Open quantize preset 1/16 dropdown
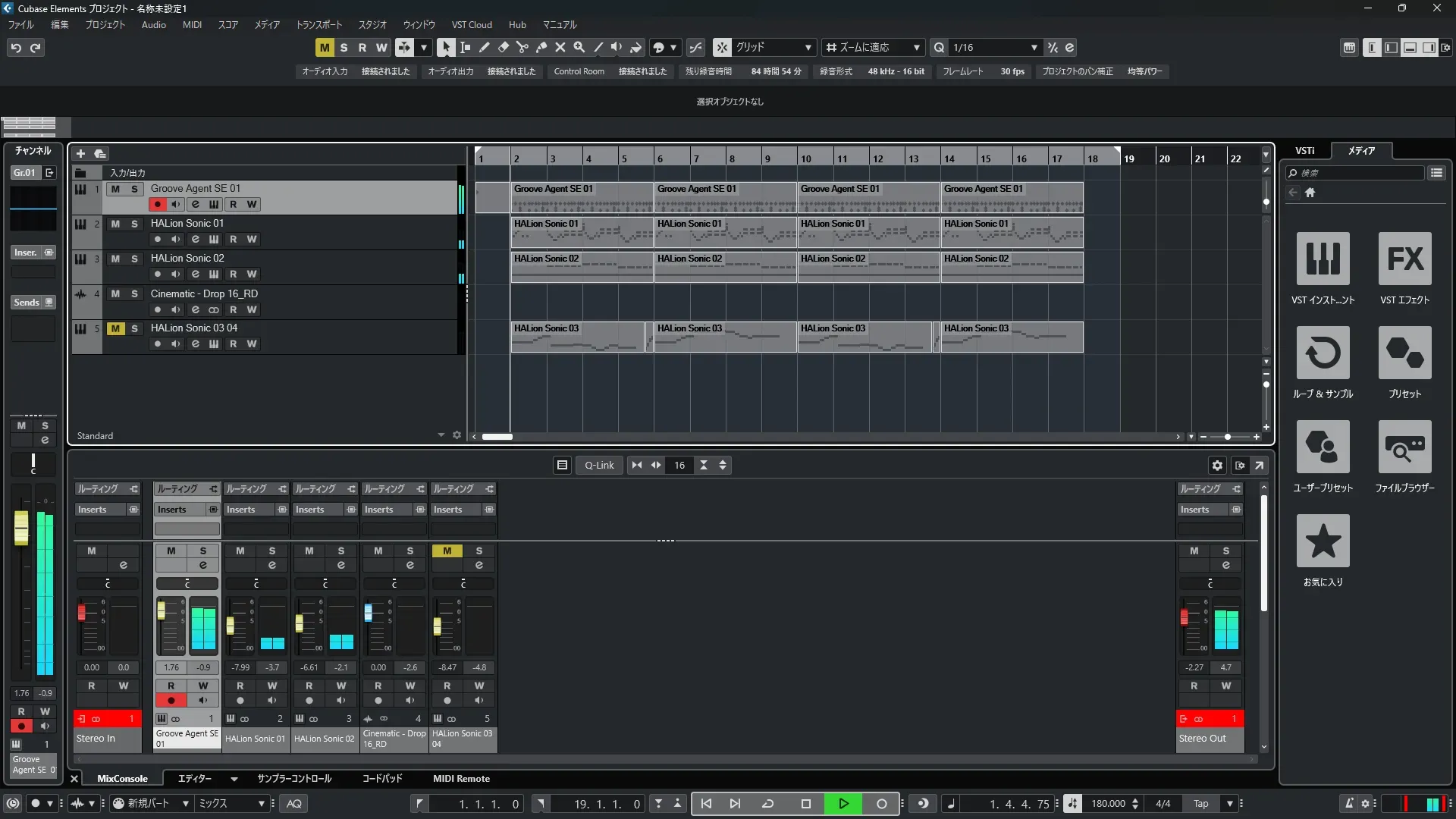This screenshot has height=819, width=1456. pyautogui.click(x=1034, y=47)
